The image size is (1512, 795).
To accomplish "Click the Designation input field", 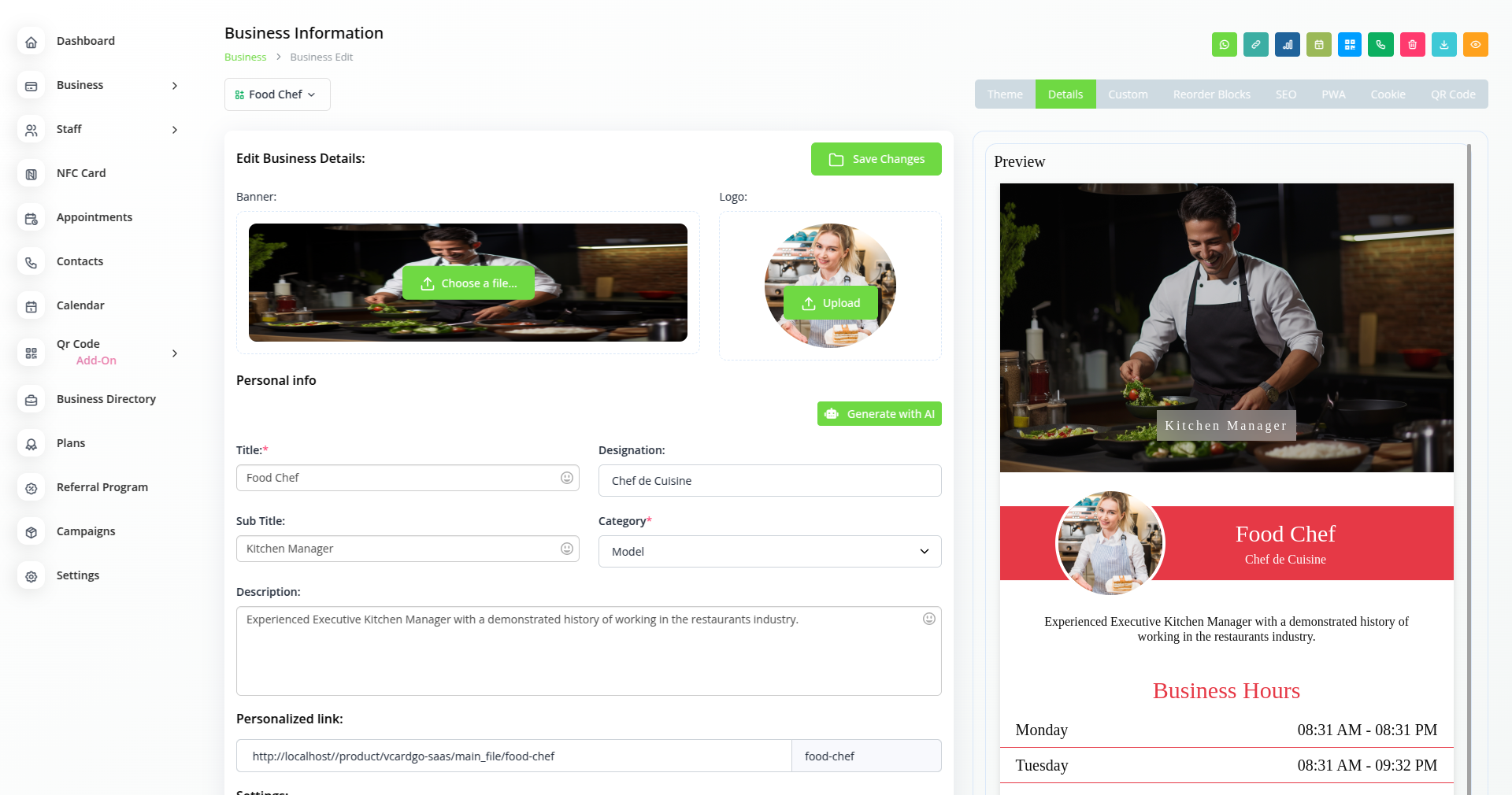I will point(769,481).
